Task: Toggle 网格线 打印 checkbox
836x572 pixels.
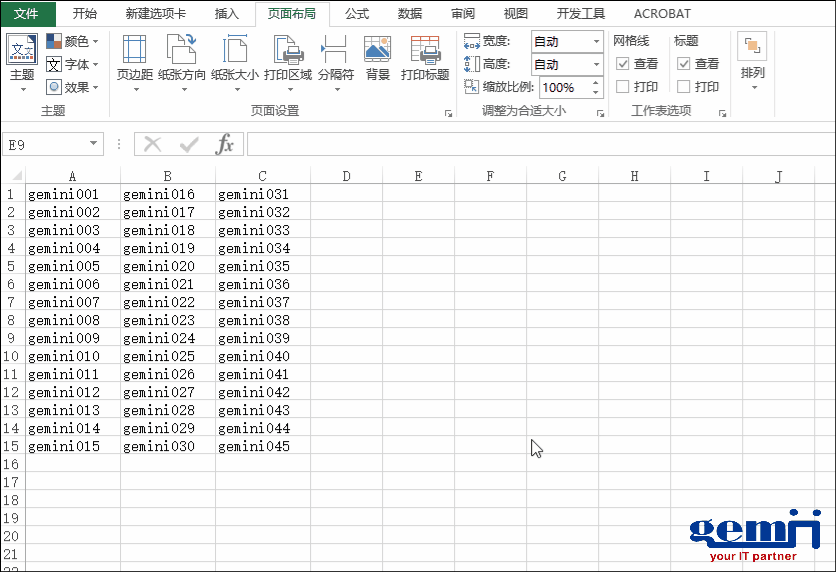Action: point(622,86)
